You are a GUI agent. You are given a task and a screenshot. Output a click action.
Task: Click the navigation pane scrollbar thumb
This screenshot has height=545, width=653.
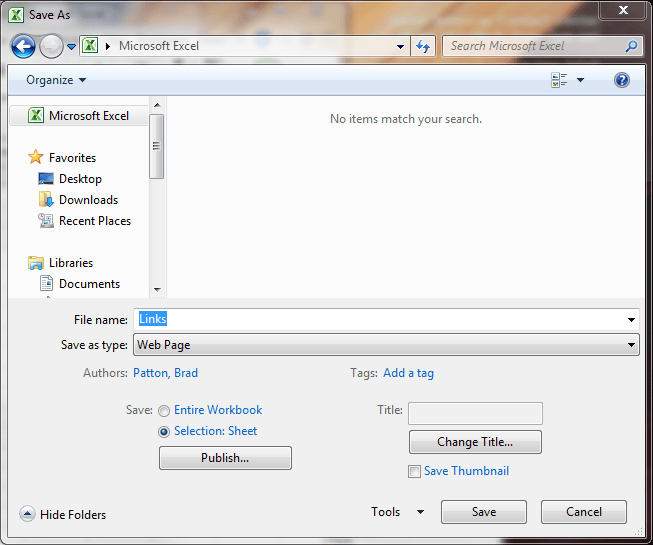pos(157,146)
